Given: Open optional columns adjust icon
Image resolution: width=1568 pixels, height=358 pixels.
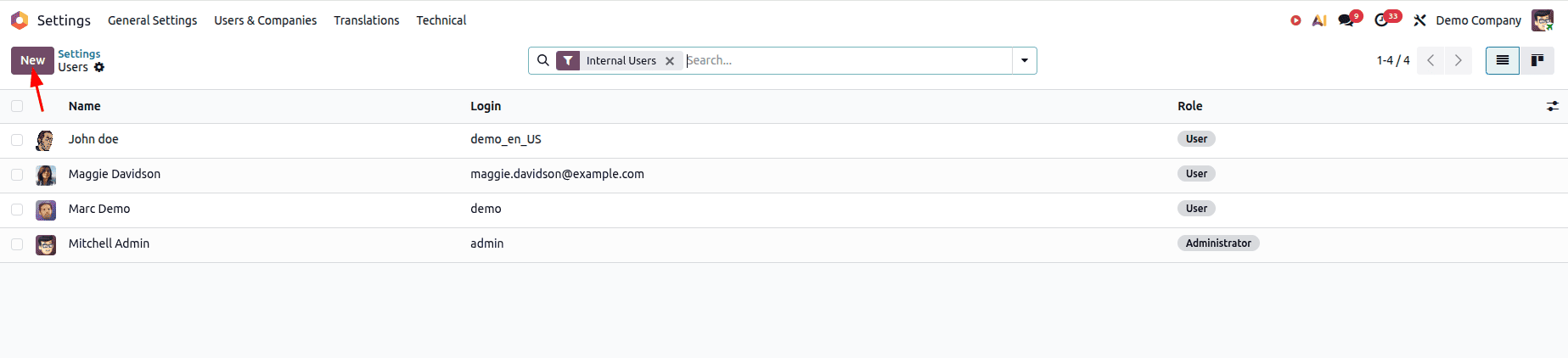Looking at the screenshot, I should [x=1553, y=106].
